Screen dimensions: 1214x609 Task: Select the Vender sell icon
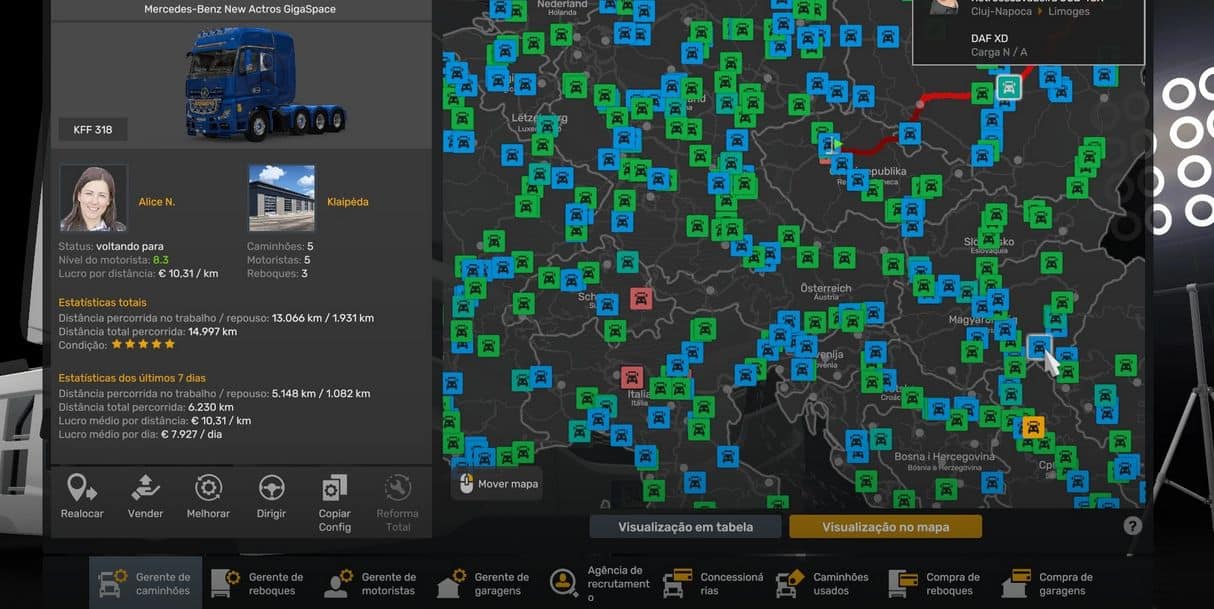(145, 489)
